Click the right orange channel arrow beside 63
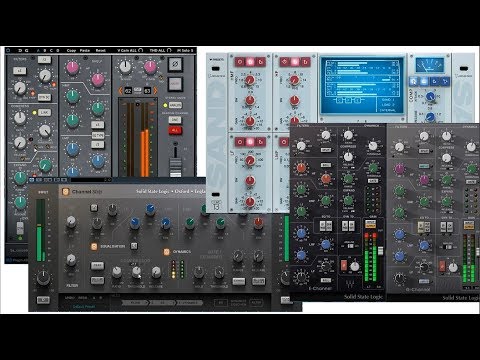This screenshot has height=360, width=480. pyautogui.click(x=155, y=91)
